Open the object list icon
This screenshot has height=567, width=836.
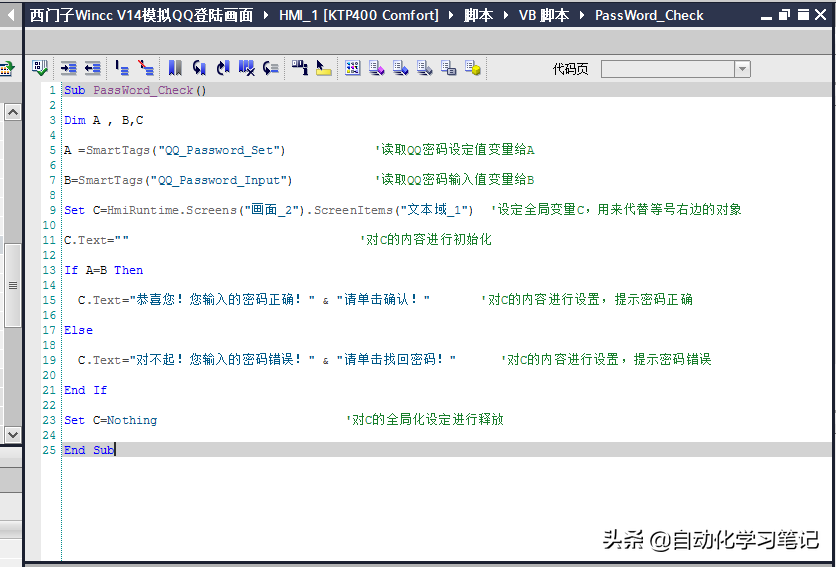[x=299, y=68]
